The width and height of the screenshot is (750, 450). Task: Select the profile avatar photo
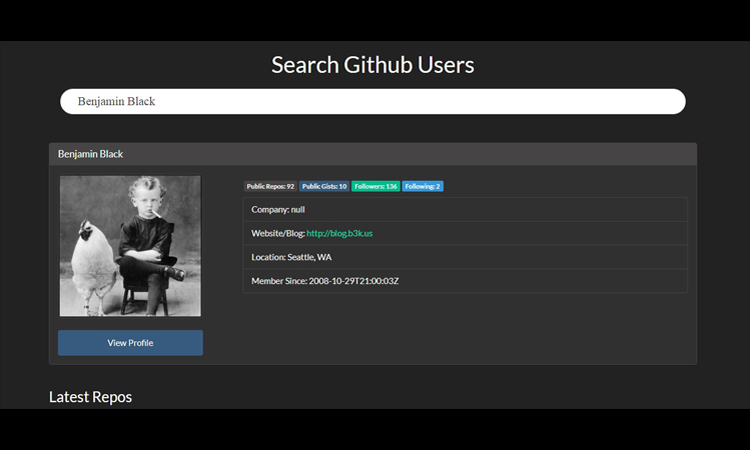[x=130, y=246]
